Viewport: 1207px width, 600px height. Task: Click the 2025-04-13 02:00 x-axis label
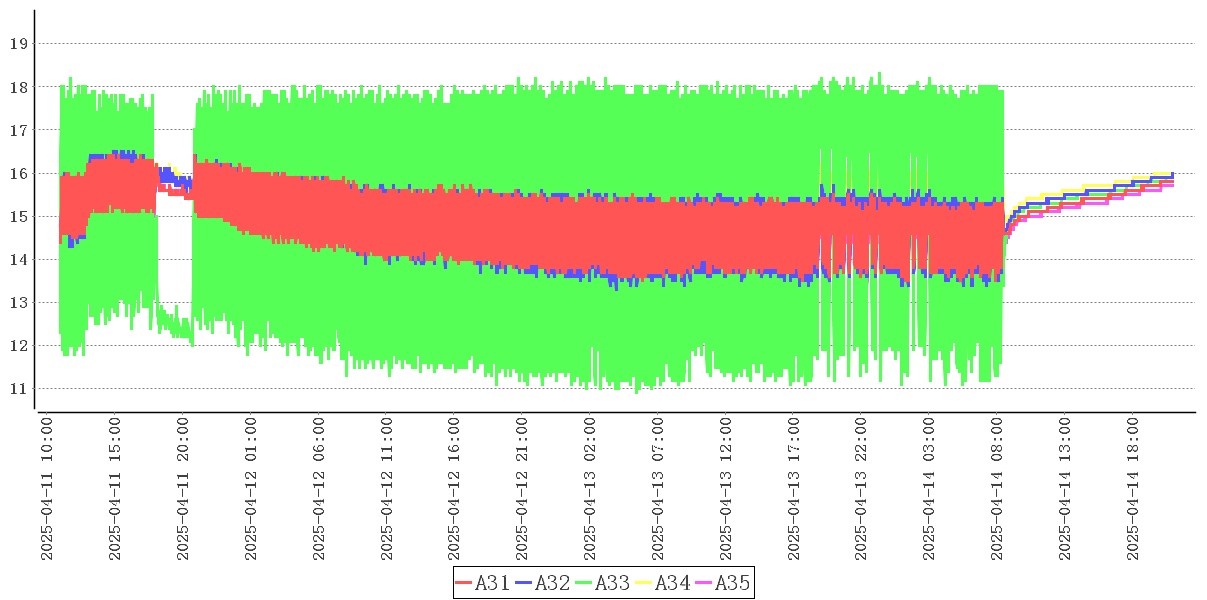tap(591, 489)
